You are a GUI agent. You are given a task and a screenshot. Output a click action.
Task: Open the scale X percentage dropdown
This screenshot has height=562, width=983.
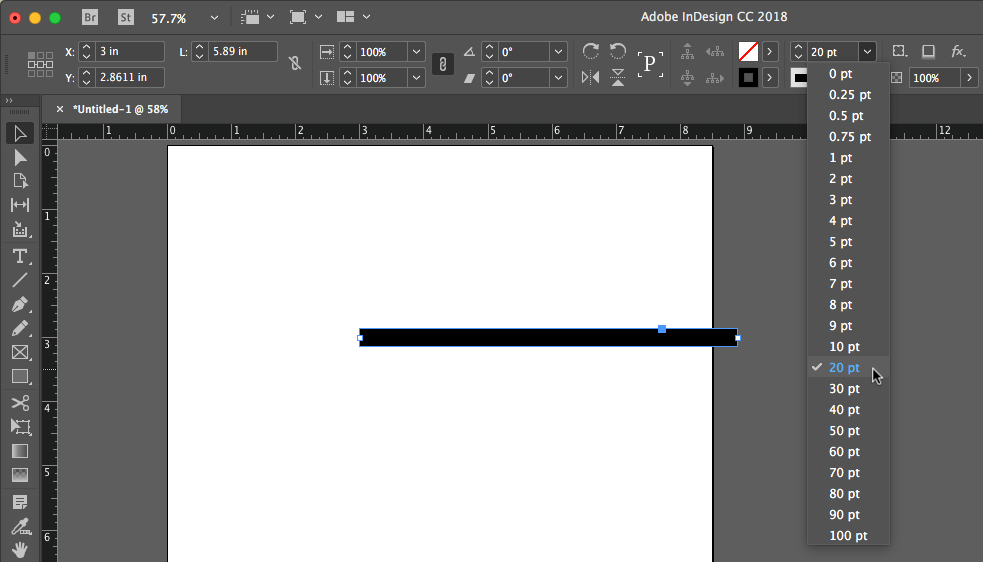pos(416,52)
